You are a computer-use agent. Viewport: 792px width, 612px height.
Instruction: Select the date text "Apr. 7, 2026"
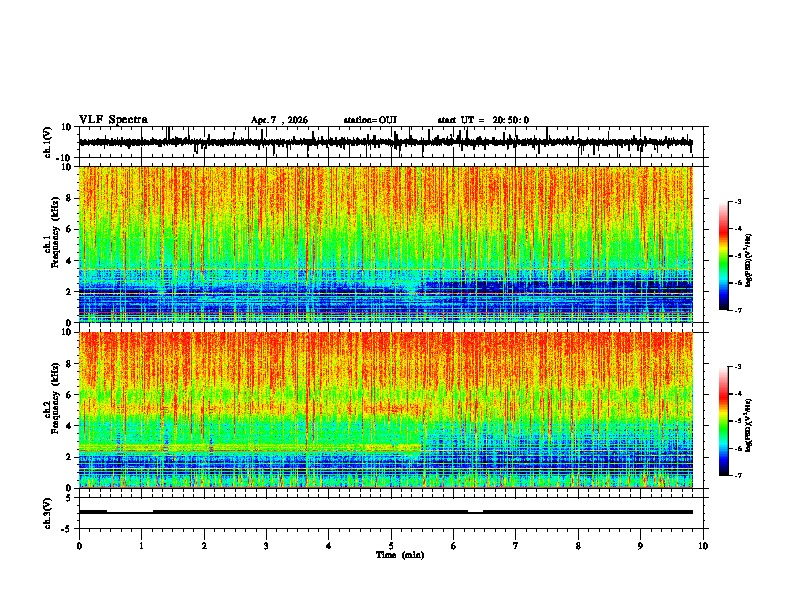(279, 120)
